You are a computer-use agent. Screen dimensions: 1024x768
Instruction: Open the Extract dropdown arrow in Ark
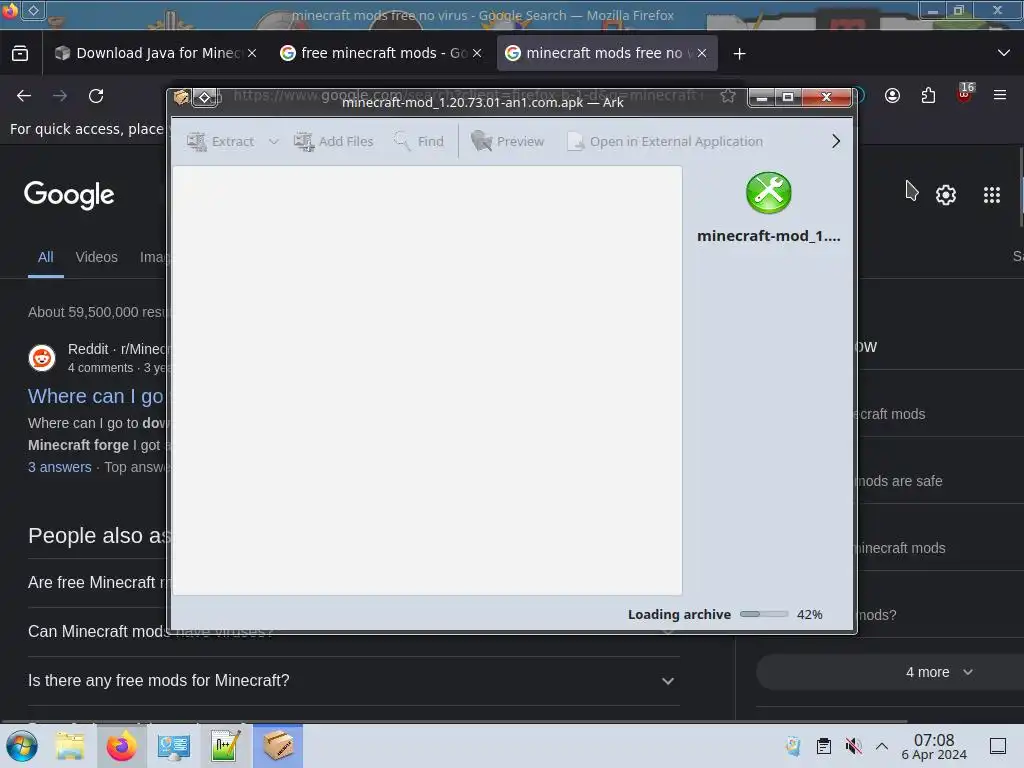[x=274, y=141]
